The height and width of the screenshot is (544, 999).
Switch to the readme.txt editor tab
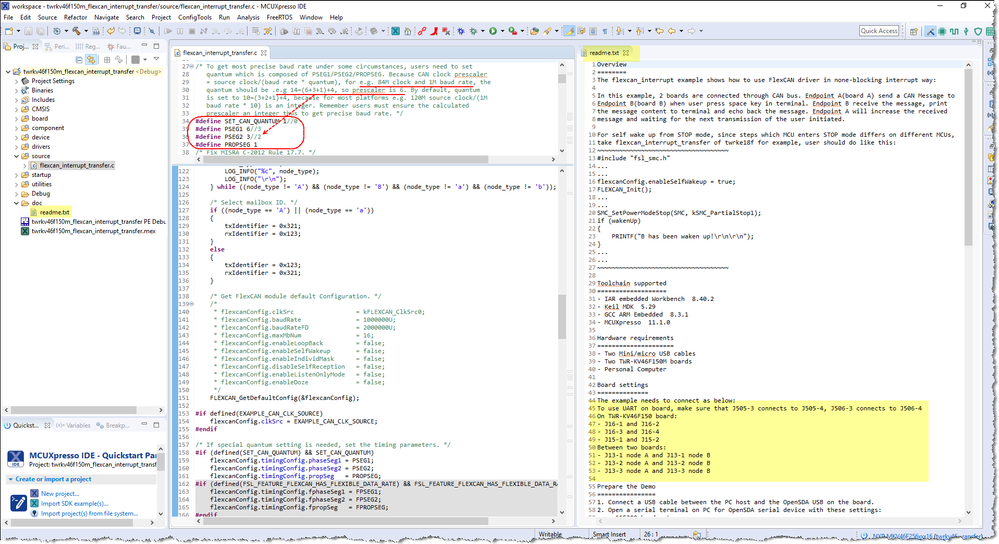[x=604, y=53]
